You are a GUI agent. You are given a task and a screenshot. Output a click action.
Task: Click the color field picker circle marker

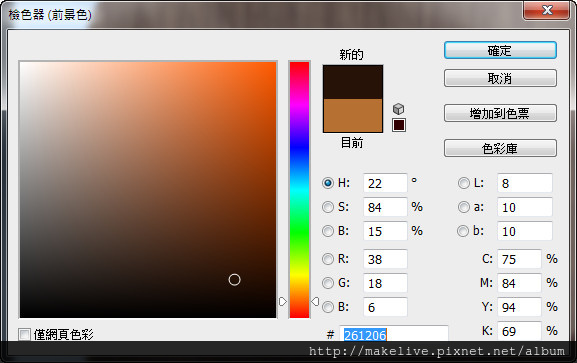click(234, 280)
